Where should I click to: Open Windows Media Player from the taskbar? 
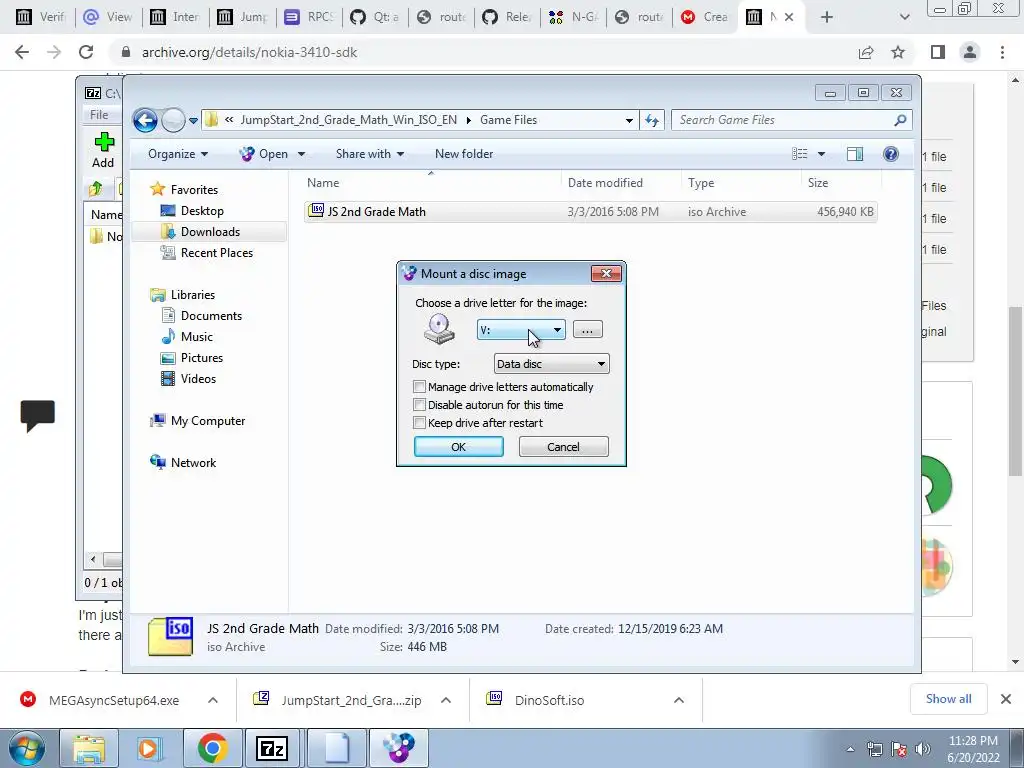coord(148,748)
